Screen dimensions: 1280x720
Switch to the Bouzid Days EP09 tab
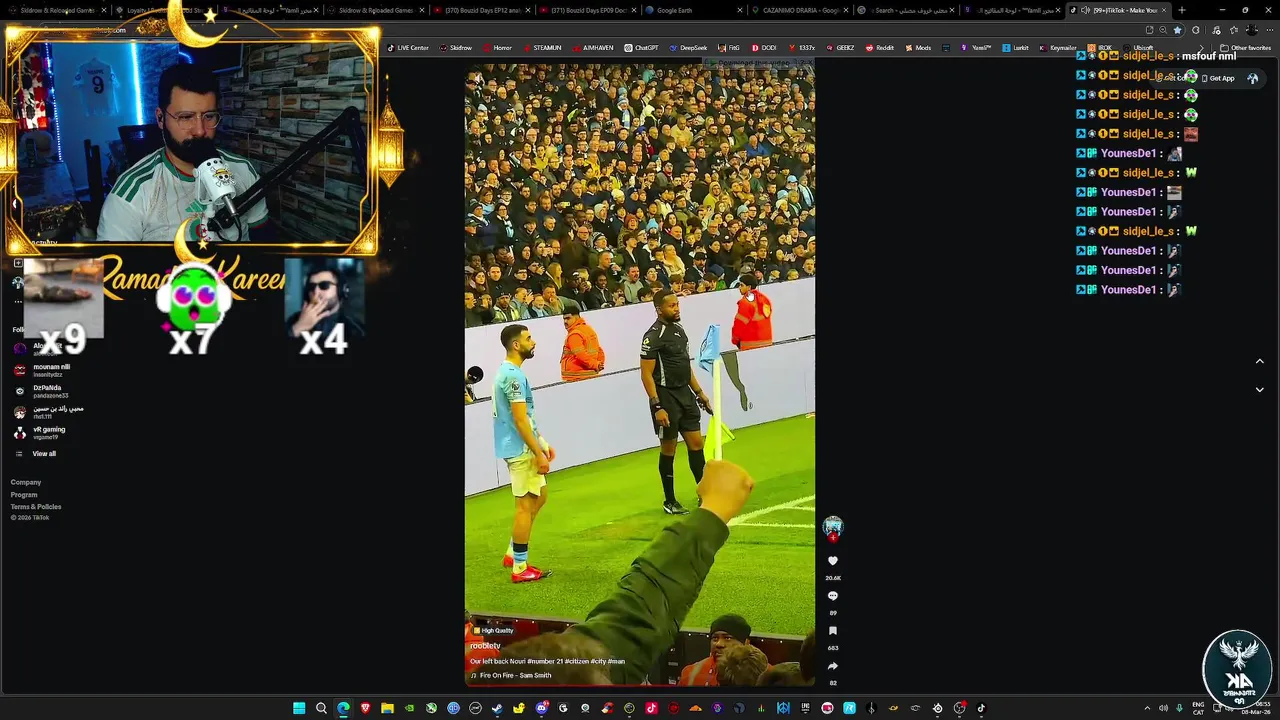pyautogui.click(x=587, y=10)
